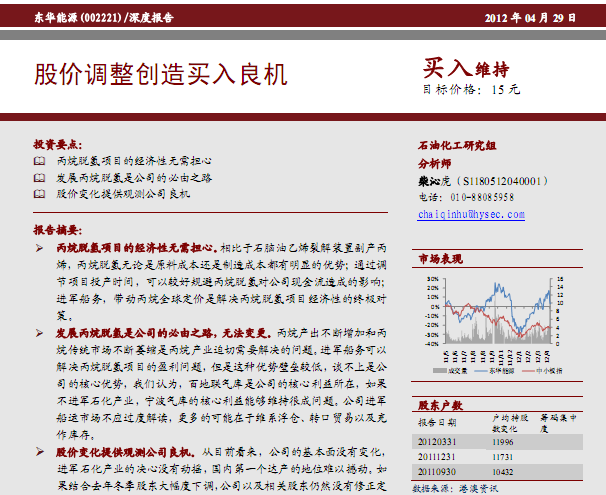Click the first arrow bullet under 报告摘要
This screenshot has height=495, width=606.
[39, 246]
